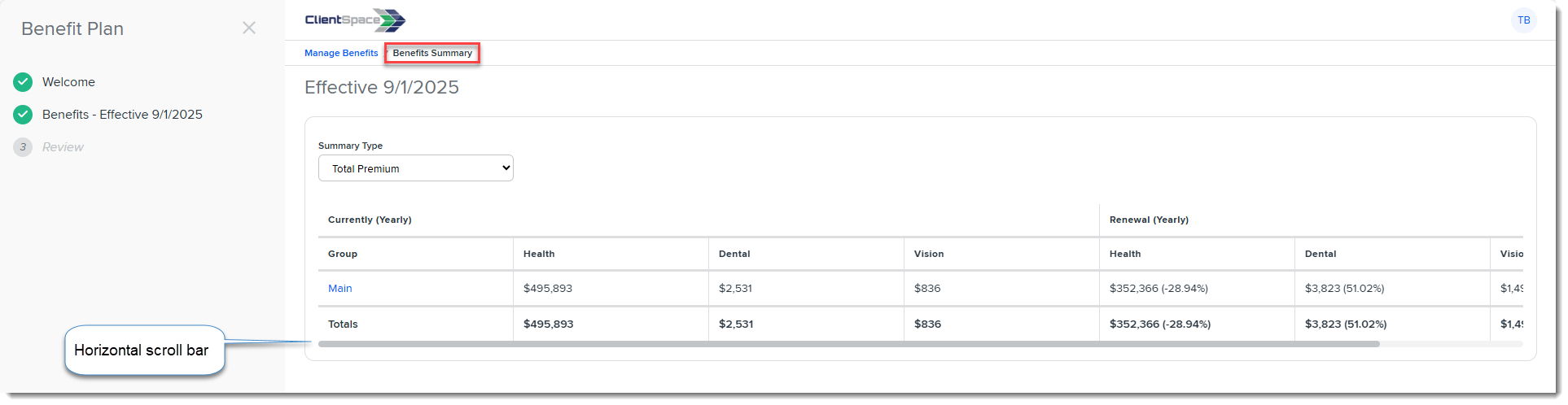Click the checkmark beside Benefits - Effective 9/1/2025
The image size is (1568, 405).
(23, 115)
